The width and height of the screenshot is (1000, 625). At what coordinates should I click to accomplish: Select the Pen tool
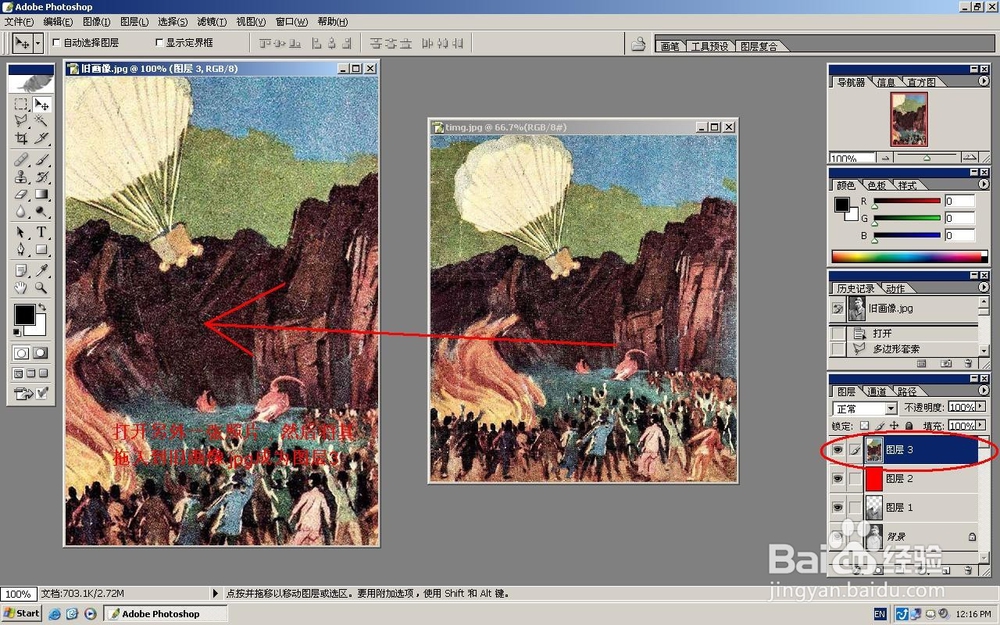tap(20, 249)
